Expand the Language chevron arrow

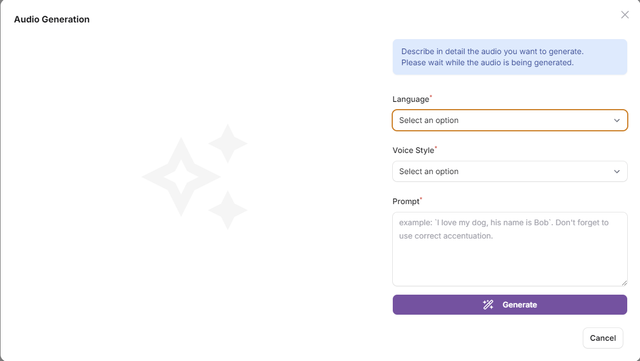coord(617,120)
